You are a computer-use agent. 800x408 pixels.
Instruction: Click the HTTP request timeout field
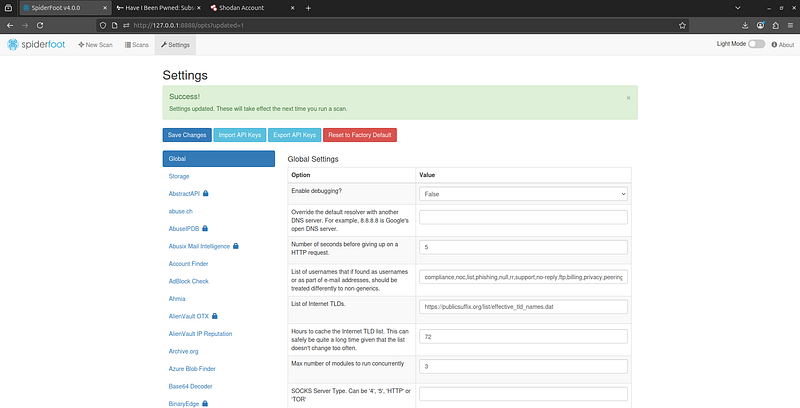tap(523, 247)
